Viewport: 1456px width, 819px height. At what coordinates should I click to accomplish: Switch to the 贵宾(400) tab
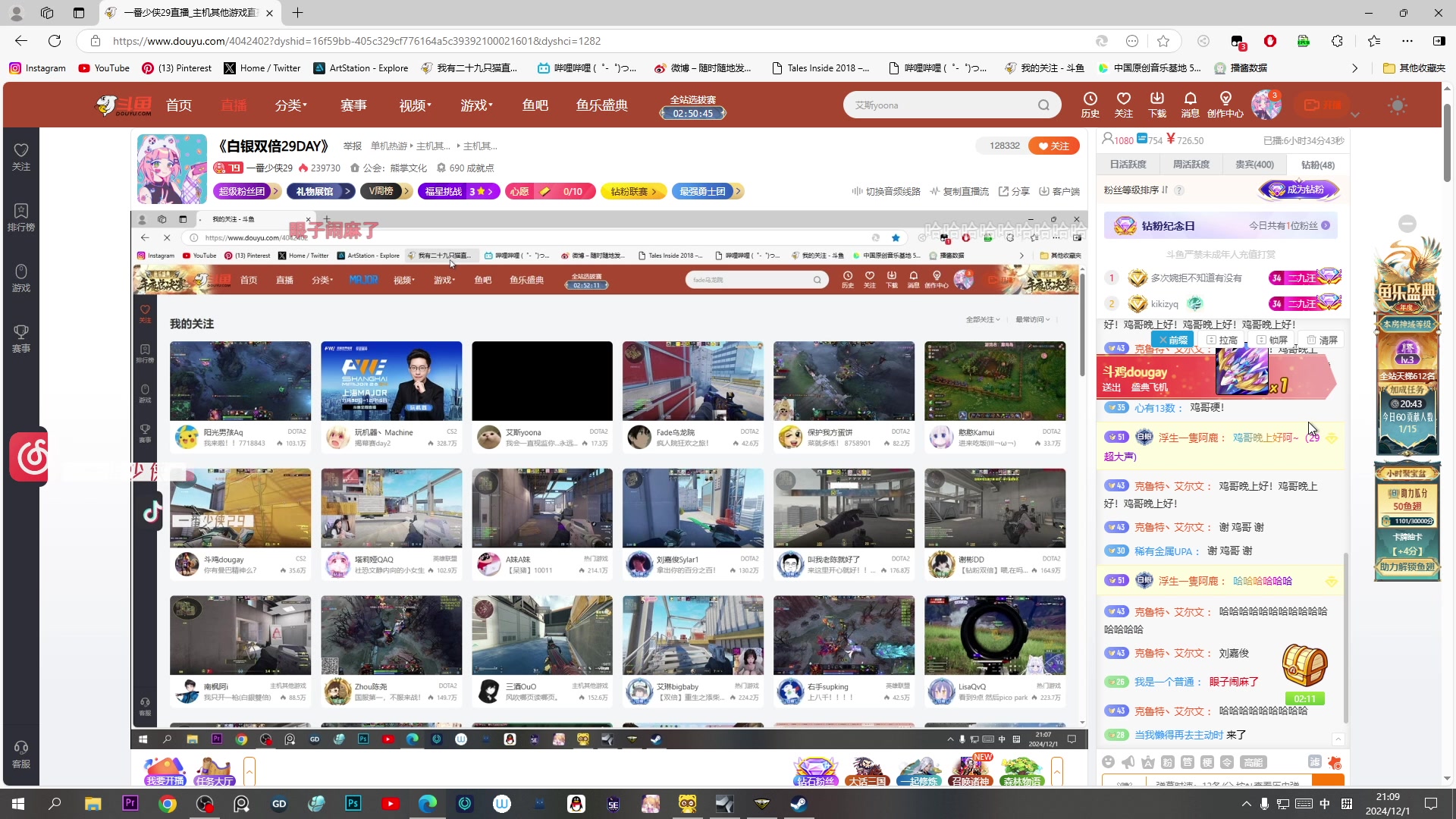pyautogui.click(x=1254, y=165)
